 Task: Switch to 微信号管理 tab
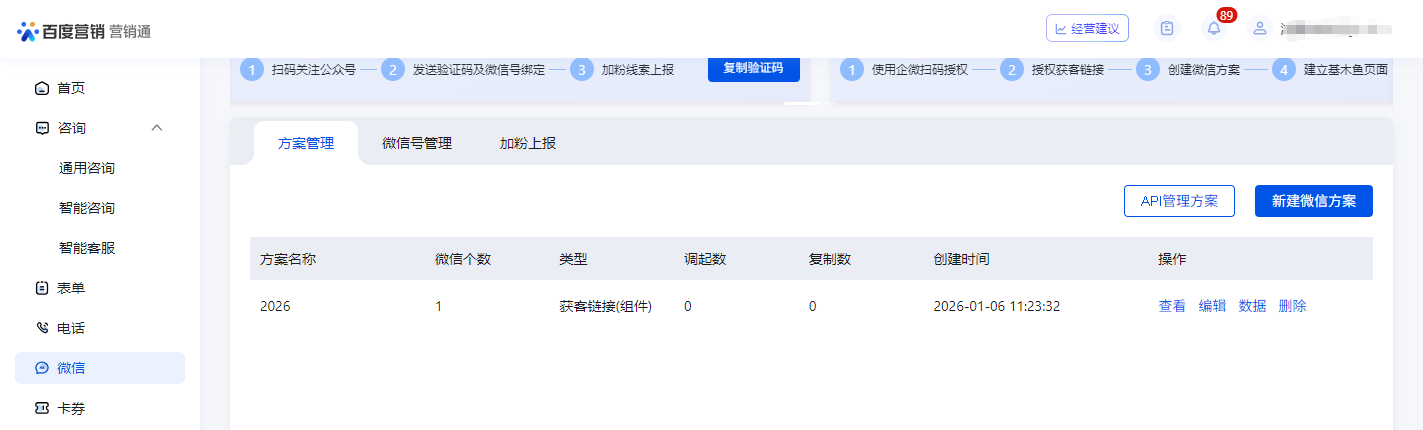[417, 143]
